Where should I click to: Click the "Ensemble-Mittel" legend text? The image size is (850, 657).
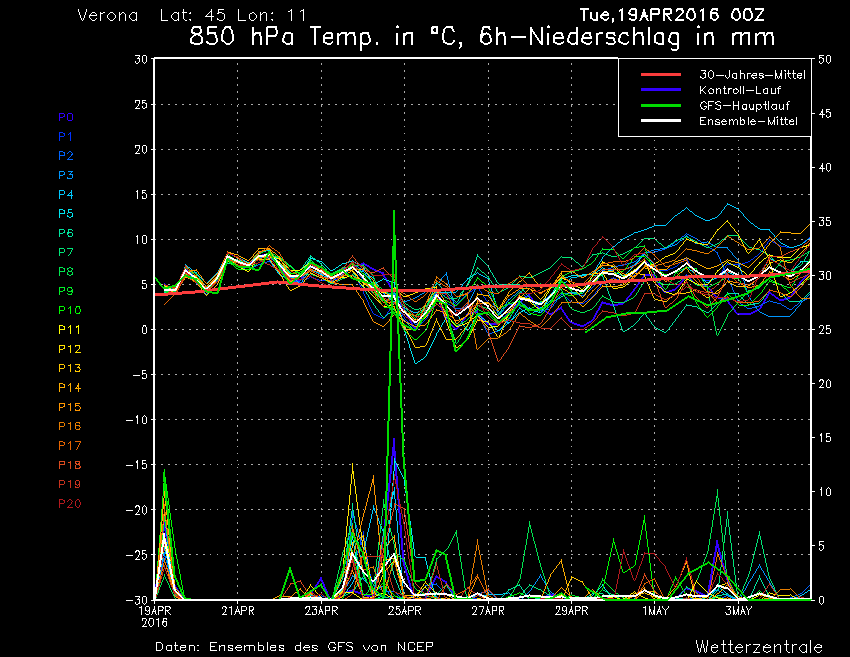coord(749,121)
